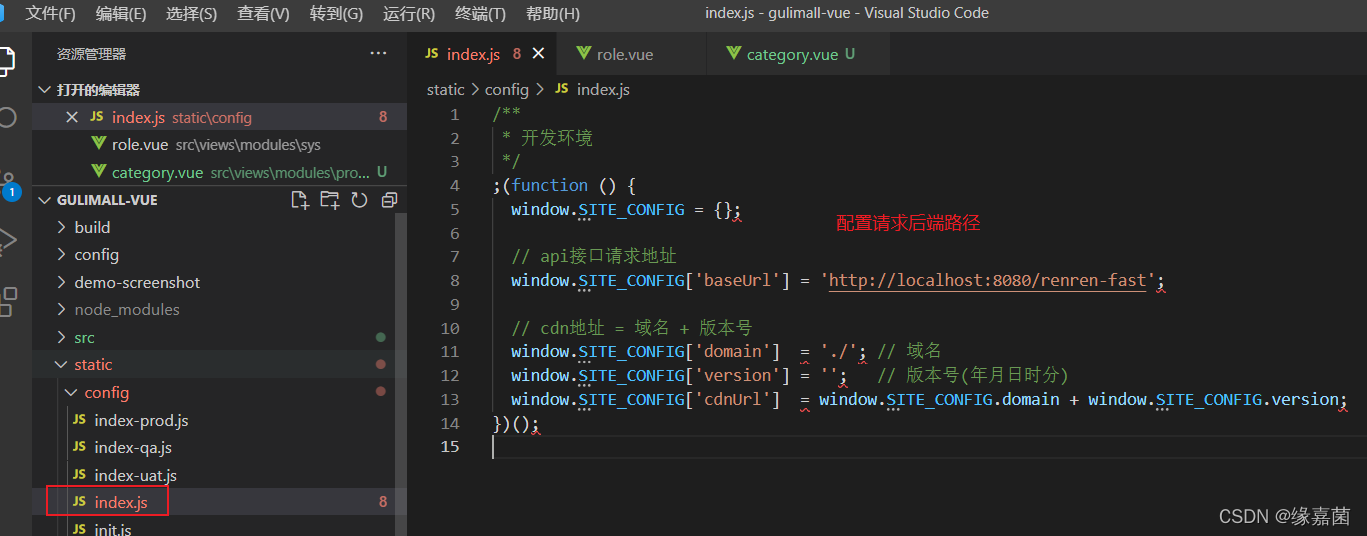Open the Run and Debug icon
The image size is (1367, 536).
coord(7,240)
